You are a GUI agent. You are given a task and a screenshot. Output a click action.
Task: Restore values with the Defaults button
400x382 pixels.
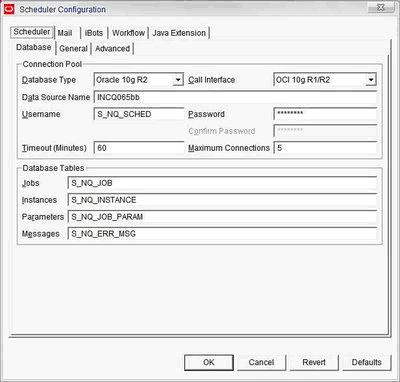(x=367, y=362)
